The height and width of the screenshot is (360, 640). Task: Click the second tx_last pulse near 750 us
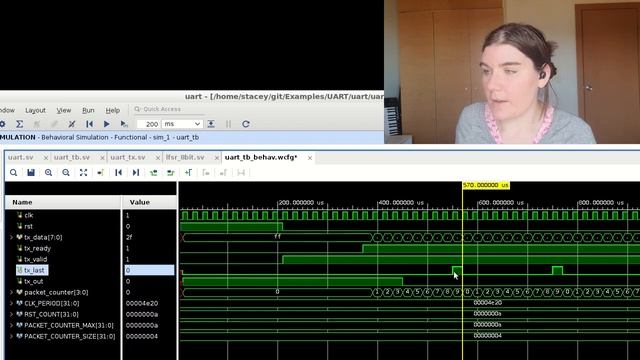pyautogui.click(x=557, y=270)
